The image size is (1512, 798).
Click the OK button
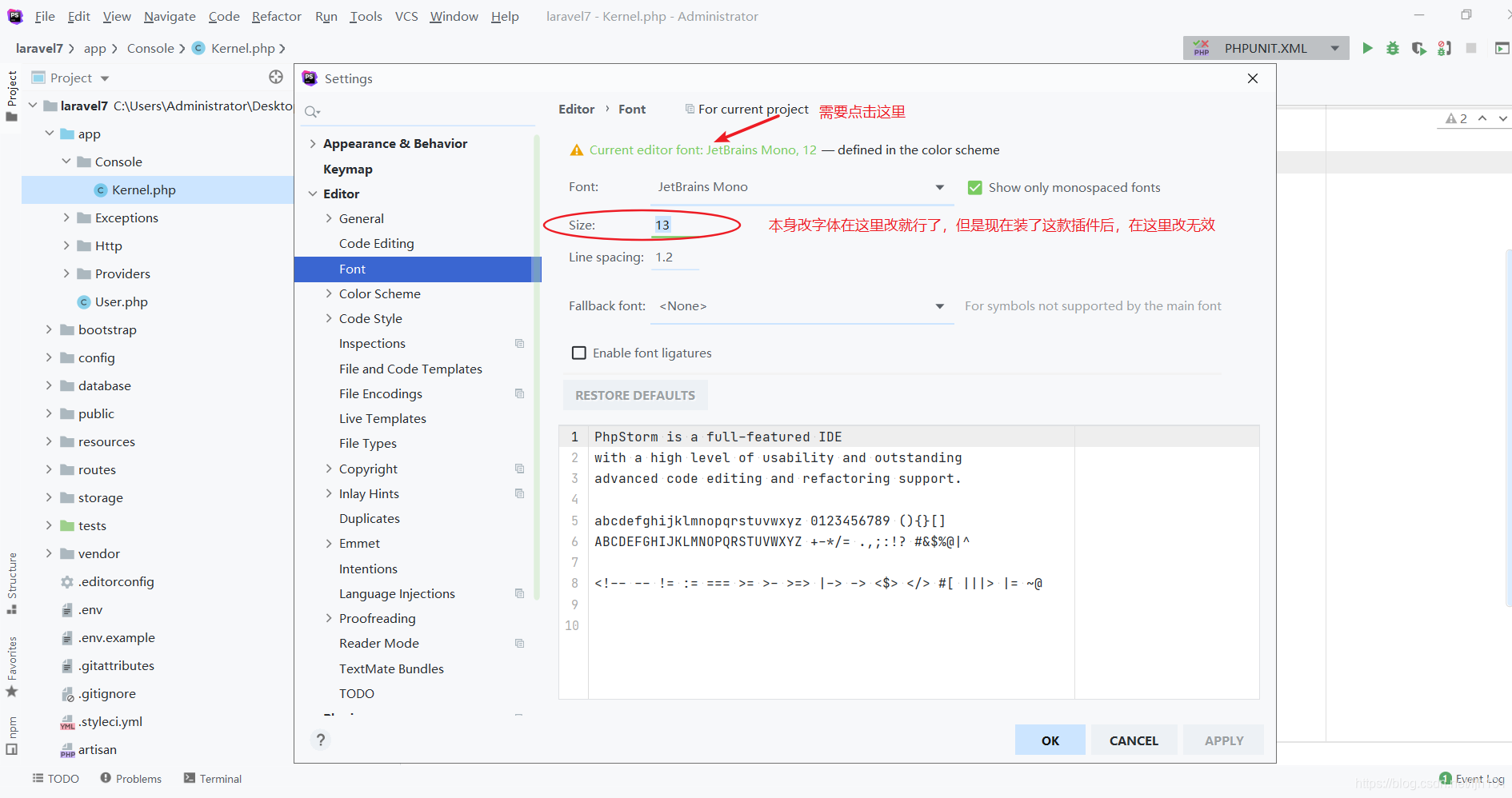(1050, 740)
